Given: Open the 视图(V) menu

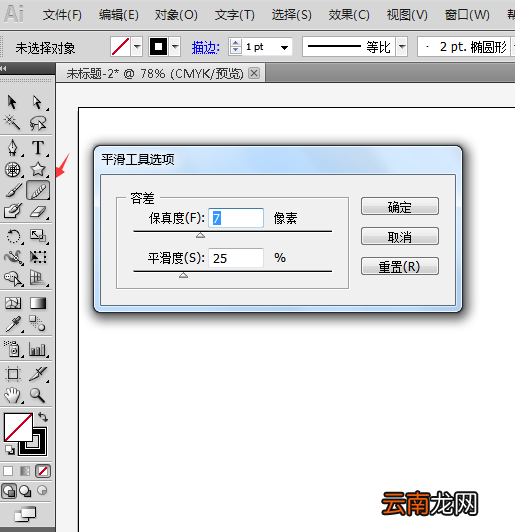Looking at the screenshot, I should [407, 15].
